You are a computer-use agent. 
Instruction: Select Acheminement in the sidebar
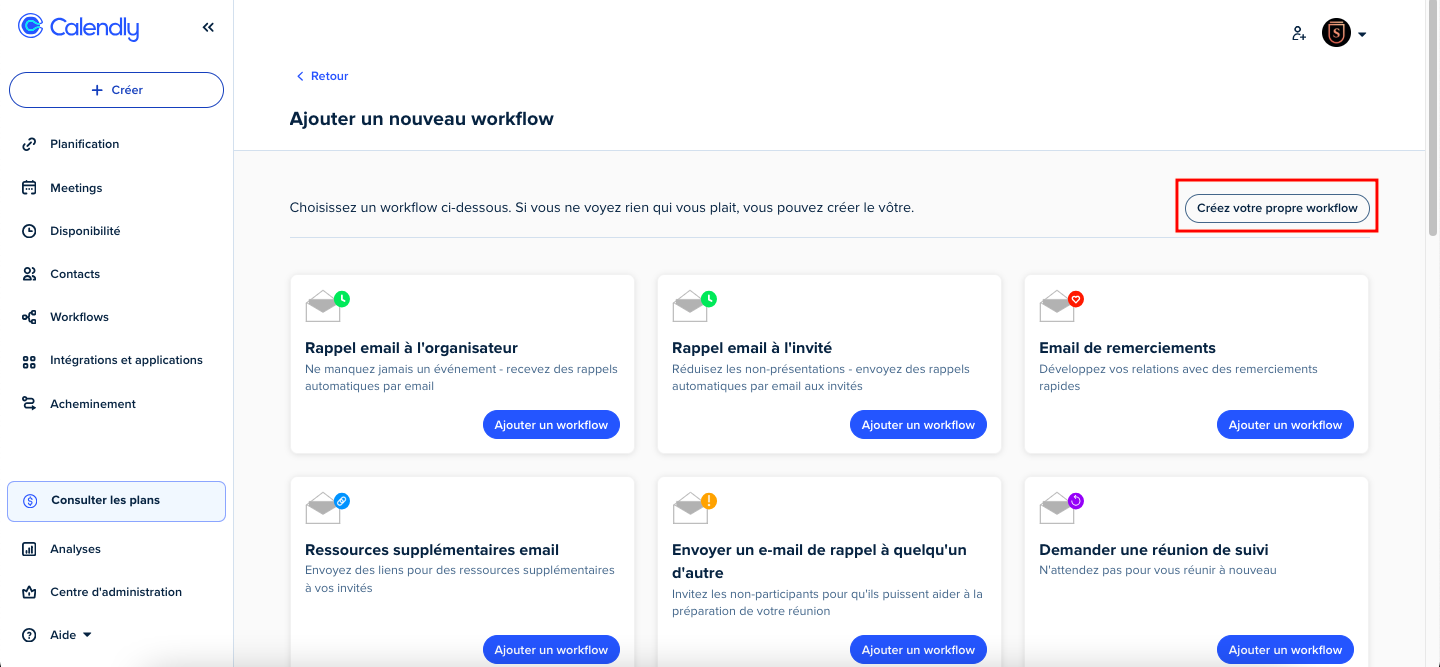pos(92,404)
